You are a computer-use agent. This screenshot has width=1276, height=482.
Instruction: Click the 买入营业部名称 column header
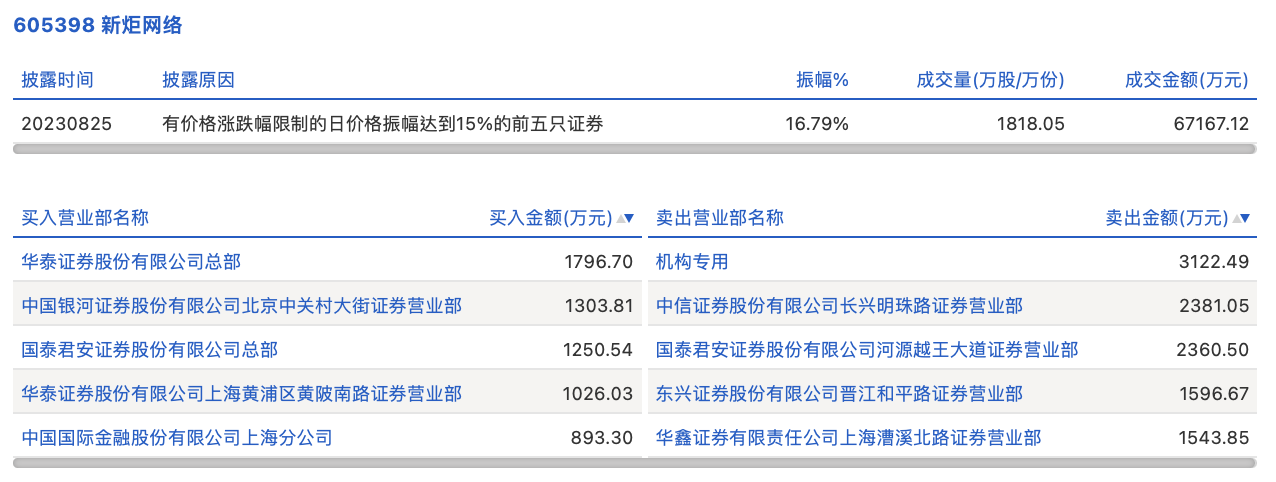(x=85, y=218)
